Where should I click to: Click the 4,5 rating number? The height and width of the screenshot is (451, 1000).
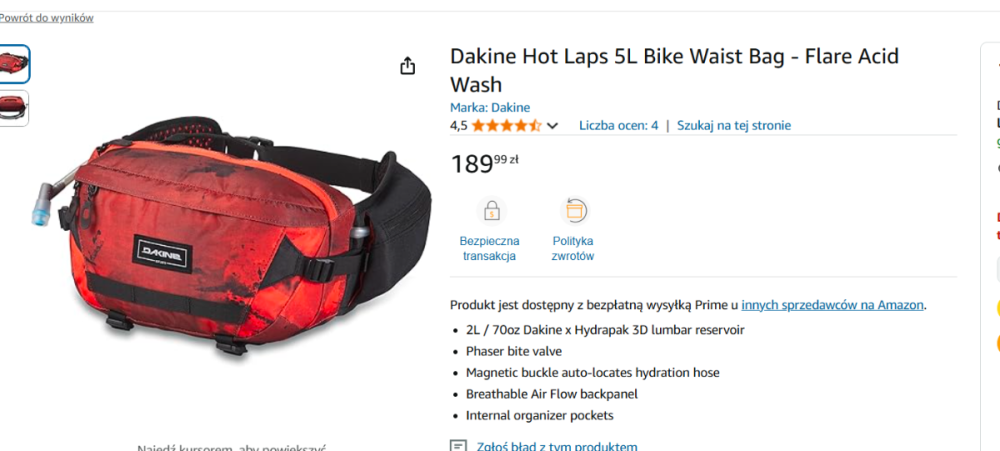[x=459, y=126]
